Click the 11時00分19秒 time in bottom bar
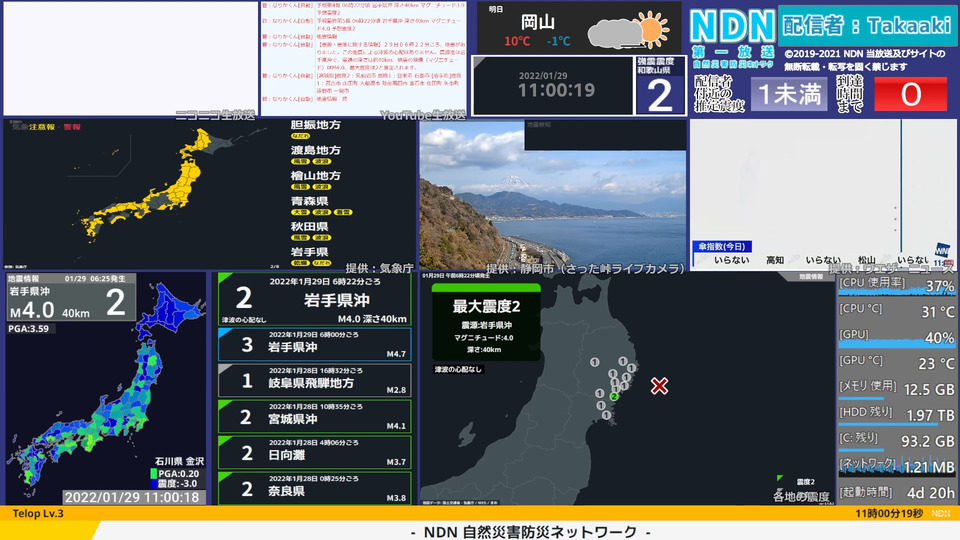Viewport: 960px width, 540px height. (x=889, y=514)
